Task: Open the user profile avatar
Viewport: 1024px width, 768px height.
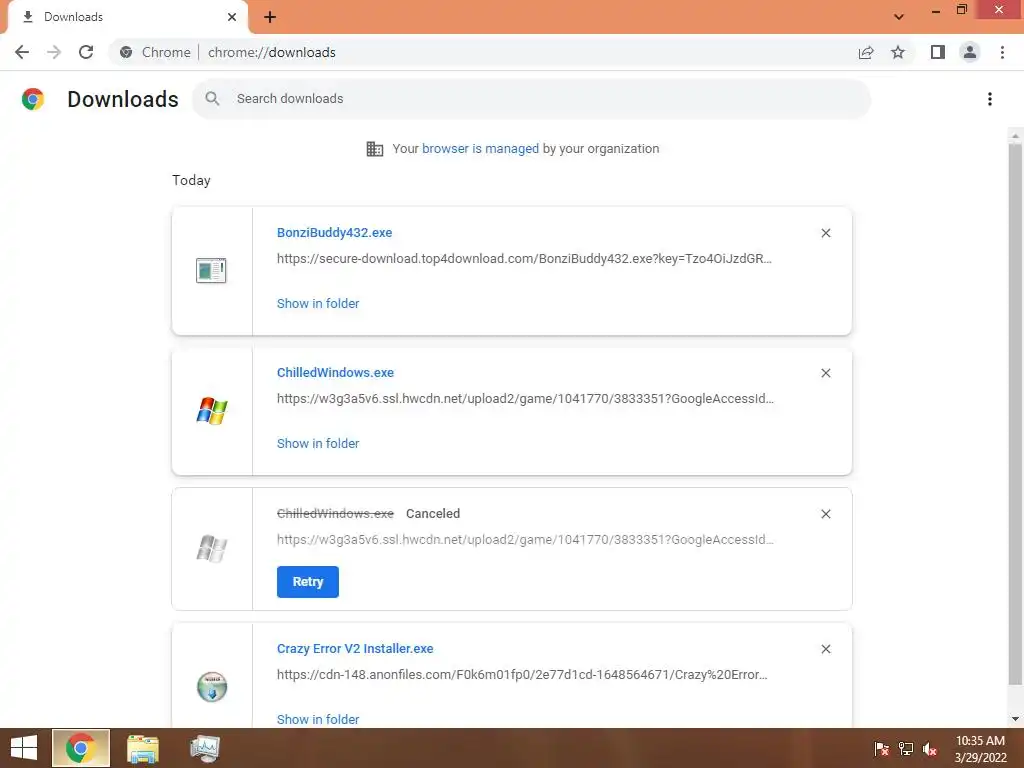Action: (x=970, y=52)
